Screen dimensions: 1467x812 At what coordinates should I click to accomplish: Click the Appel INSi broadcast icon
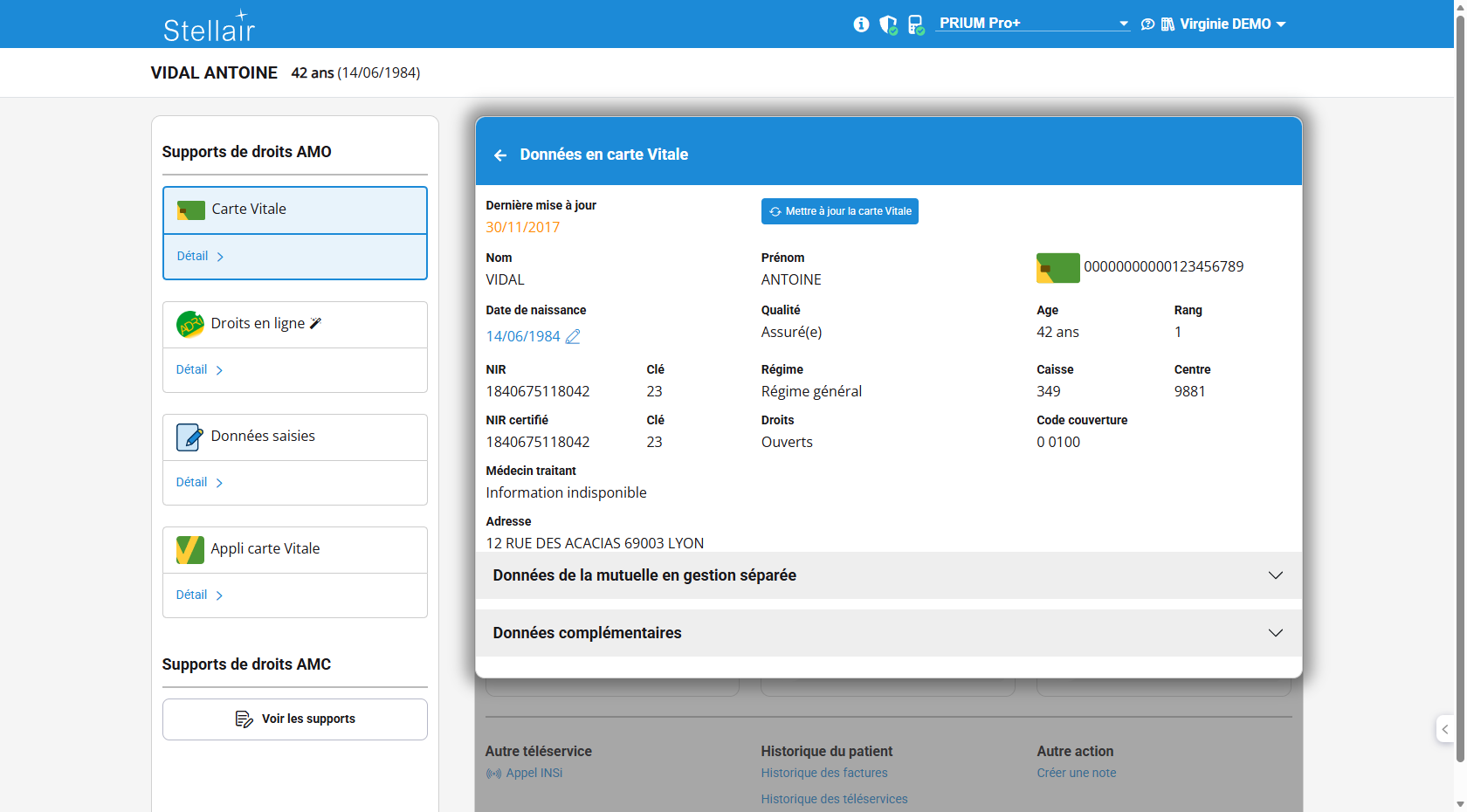click(494, 774)
